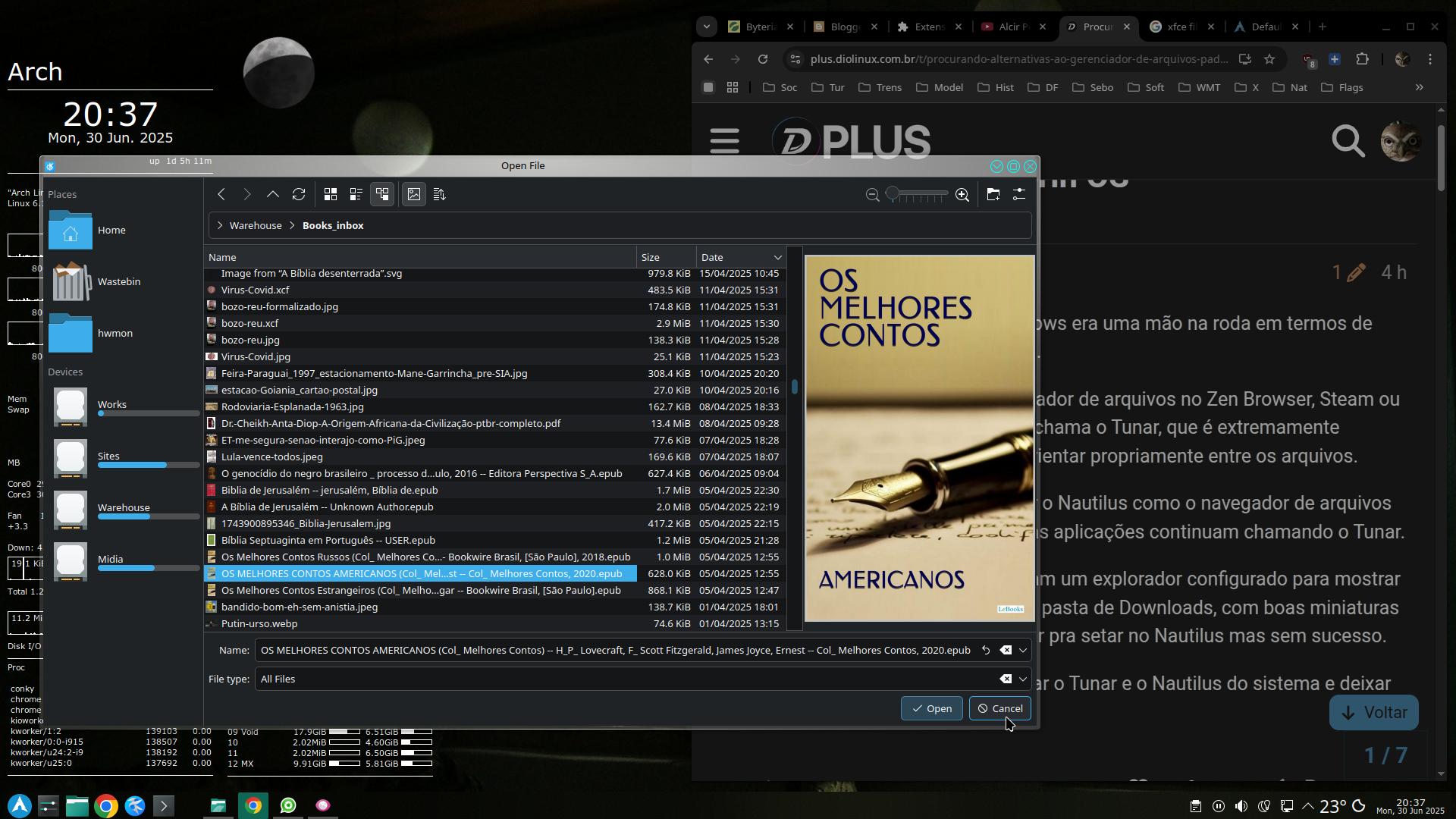The image size is (1456, 819).
Task: Go forward in the file dialog
Action: (x=247, y=195)
